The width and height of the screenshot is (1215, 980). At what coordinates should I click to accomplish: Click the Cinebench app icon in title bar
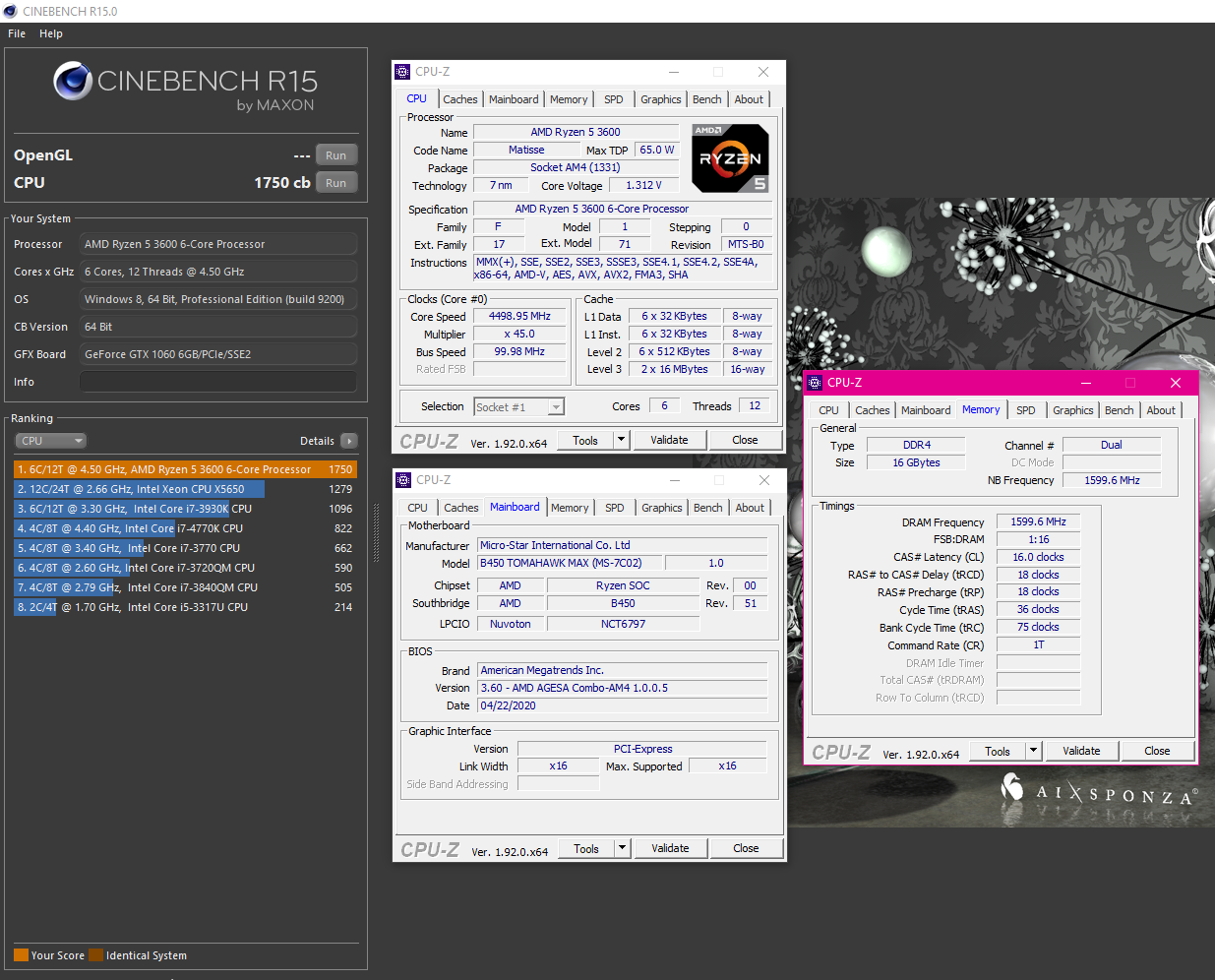pos(10,11)
